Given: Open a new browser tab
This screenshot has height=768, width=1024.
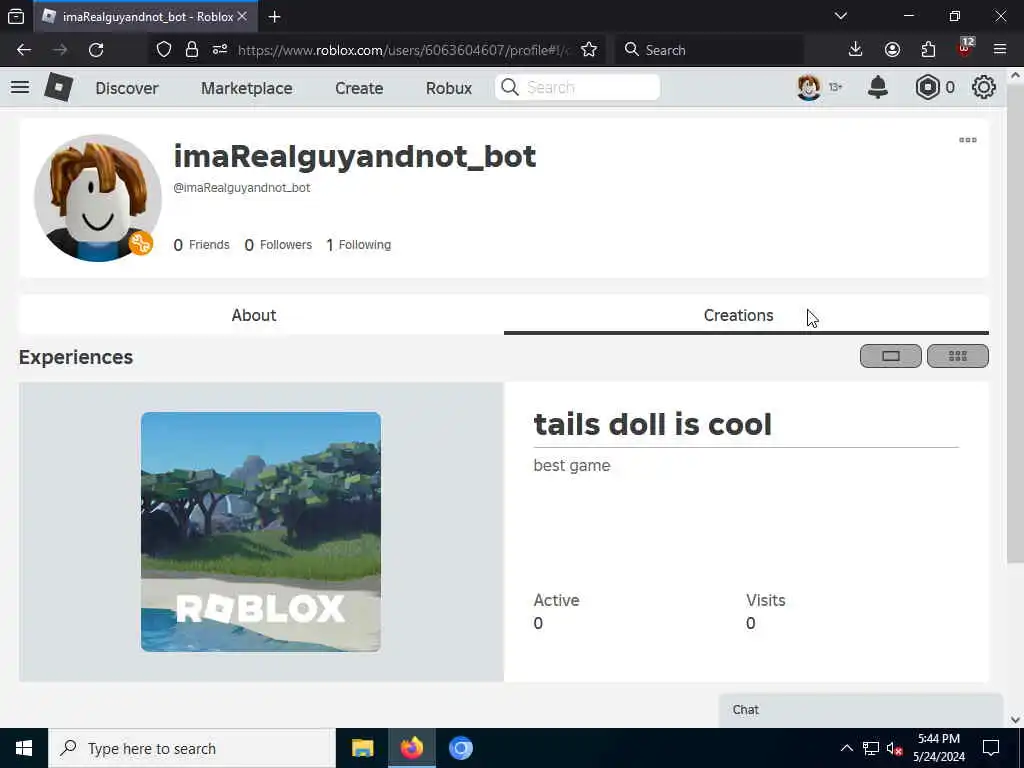Looking at the screenshot, I should pyautogui.click(x=274, y=17).
